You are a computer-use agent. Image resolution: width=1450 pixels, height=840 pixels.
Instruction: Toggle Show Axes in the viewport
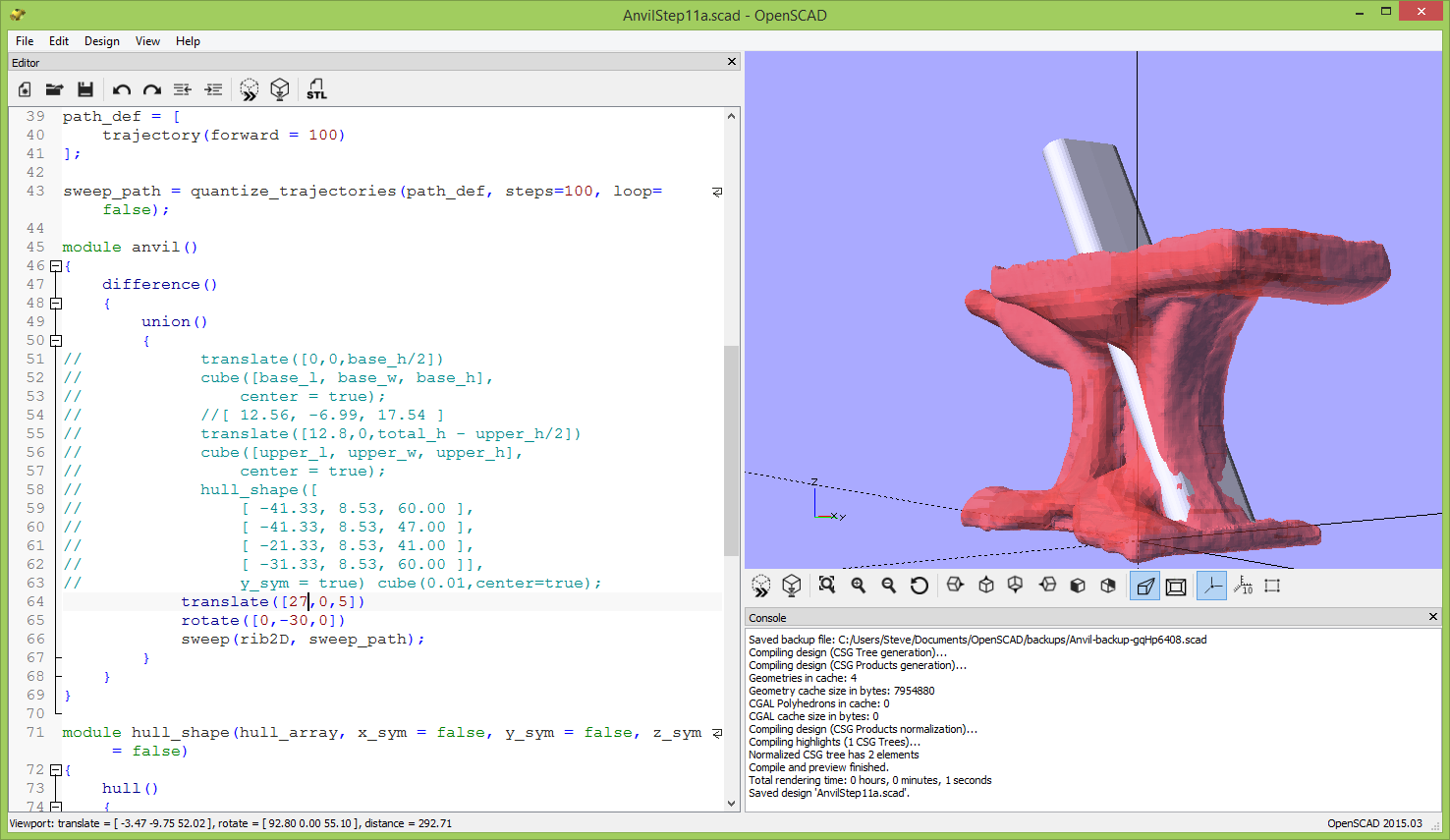click(1211, 587)
